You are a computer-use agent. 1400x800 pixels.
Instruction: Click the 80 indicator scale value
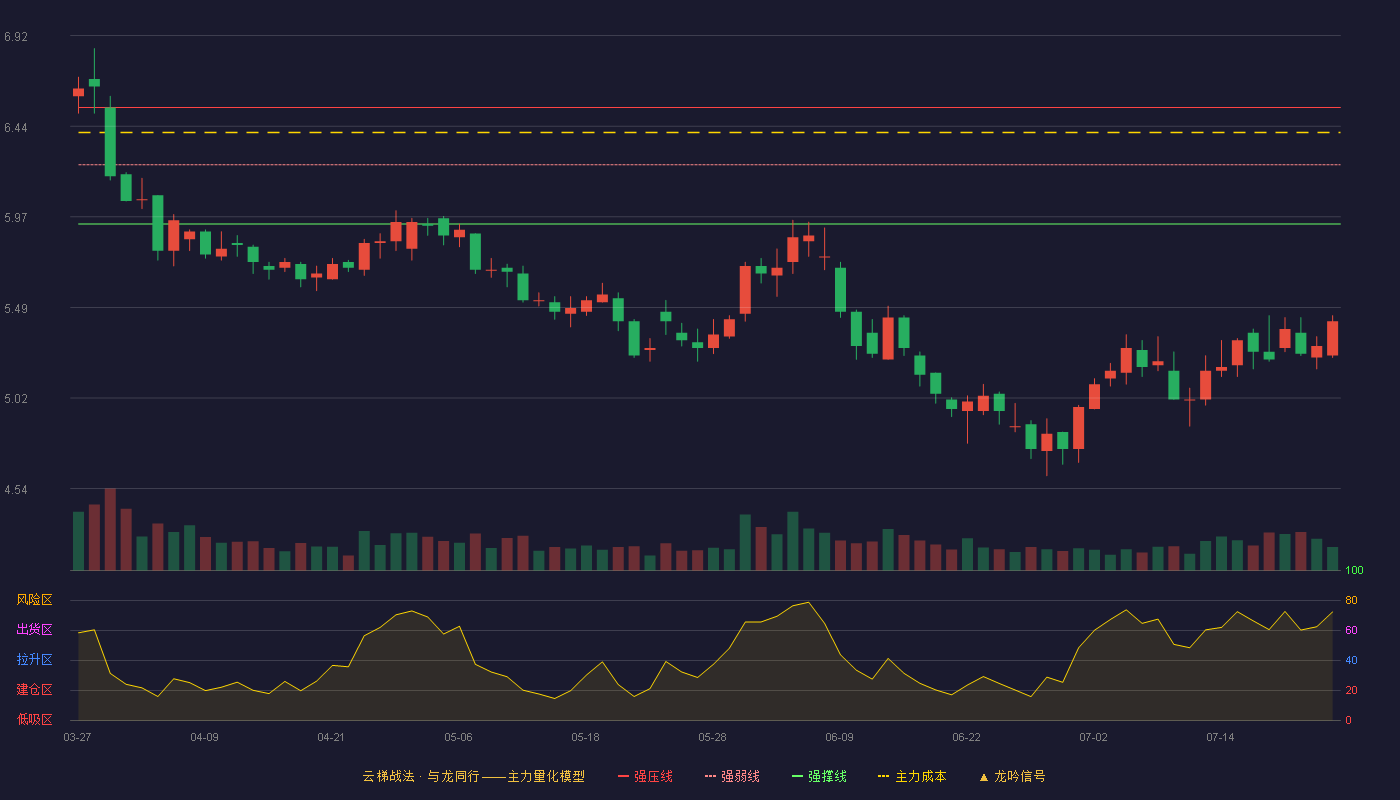[1351, 600]
